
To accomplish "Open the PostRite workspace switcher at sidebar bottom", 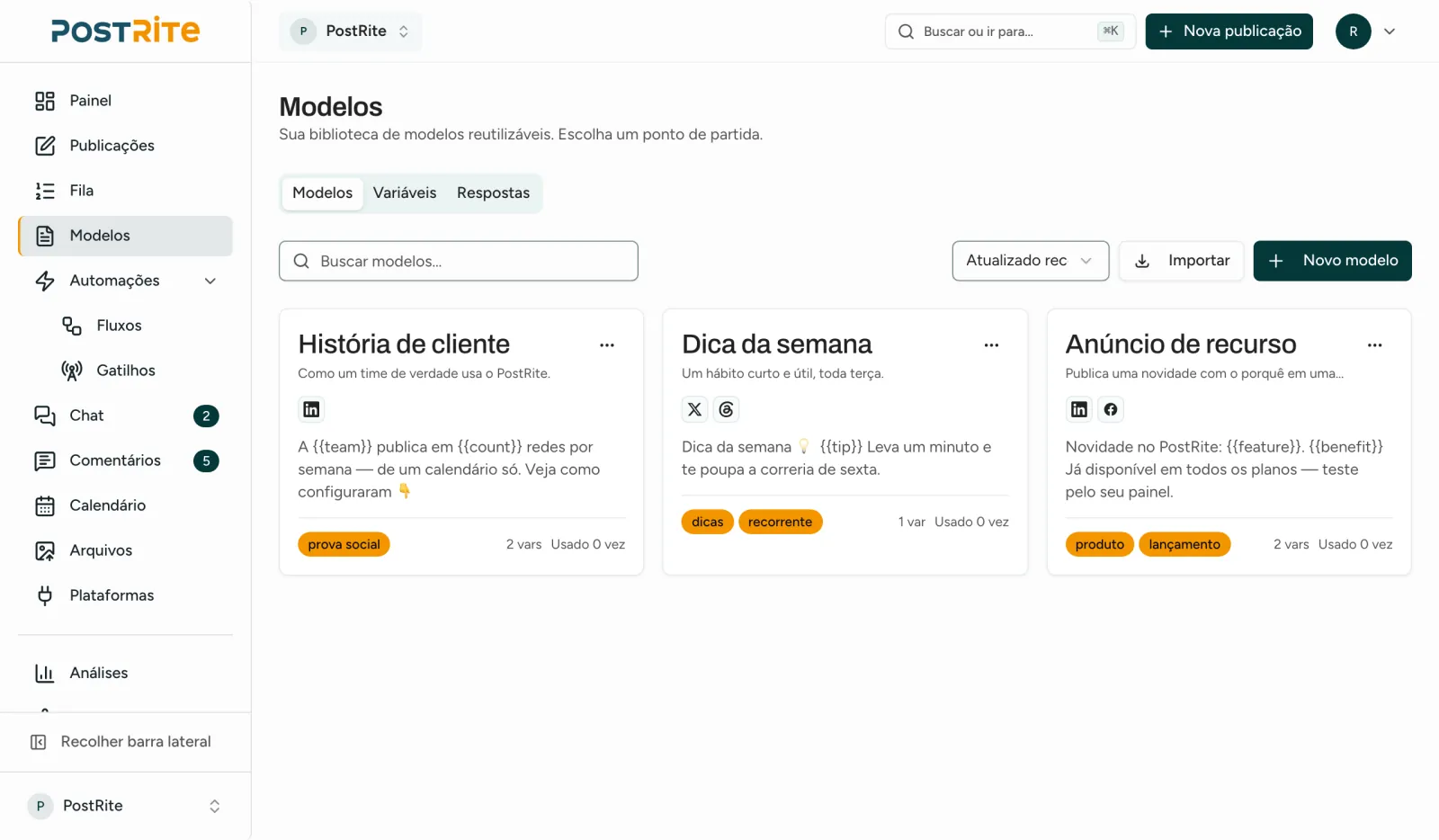I will click(125, 806).
